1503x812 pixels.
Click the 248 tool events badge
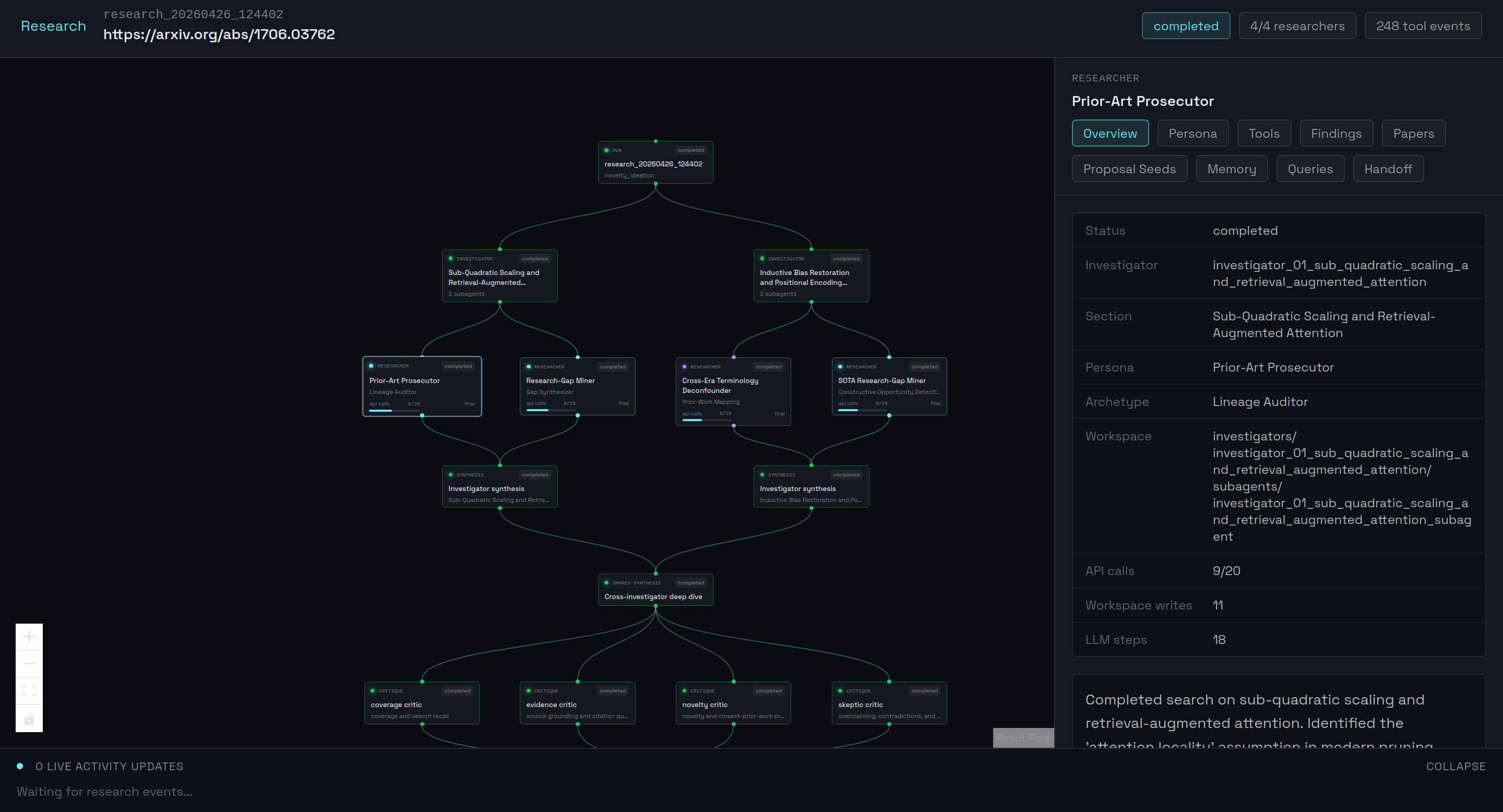(1423, 26)
